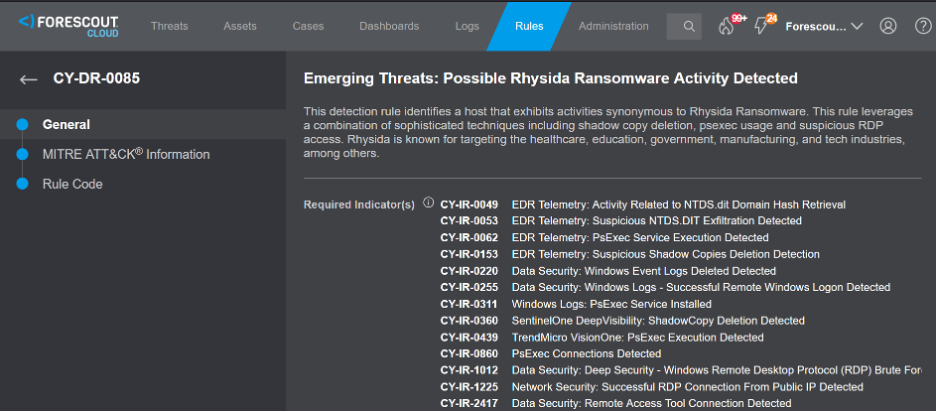Screen dimensions: 936x412
Task: Click info icon beside Required Indicator(s)
Action: (x=428, y=203)
